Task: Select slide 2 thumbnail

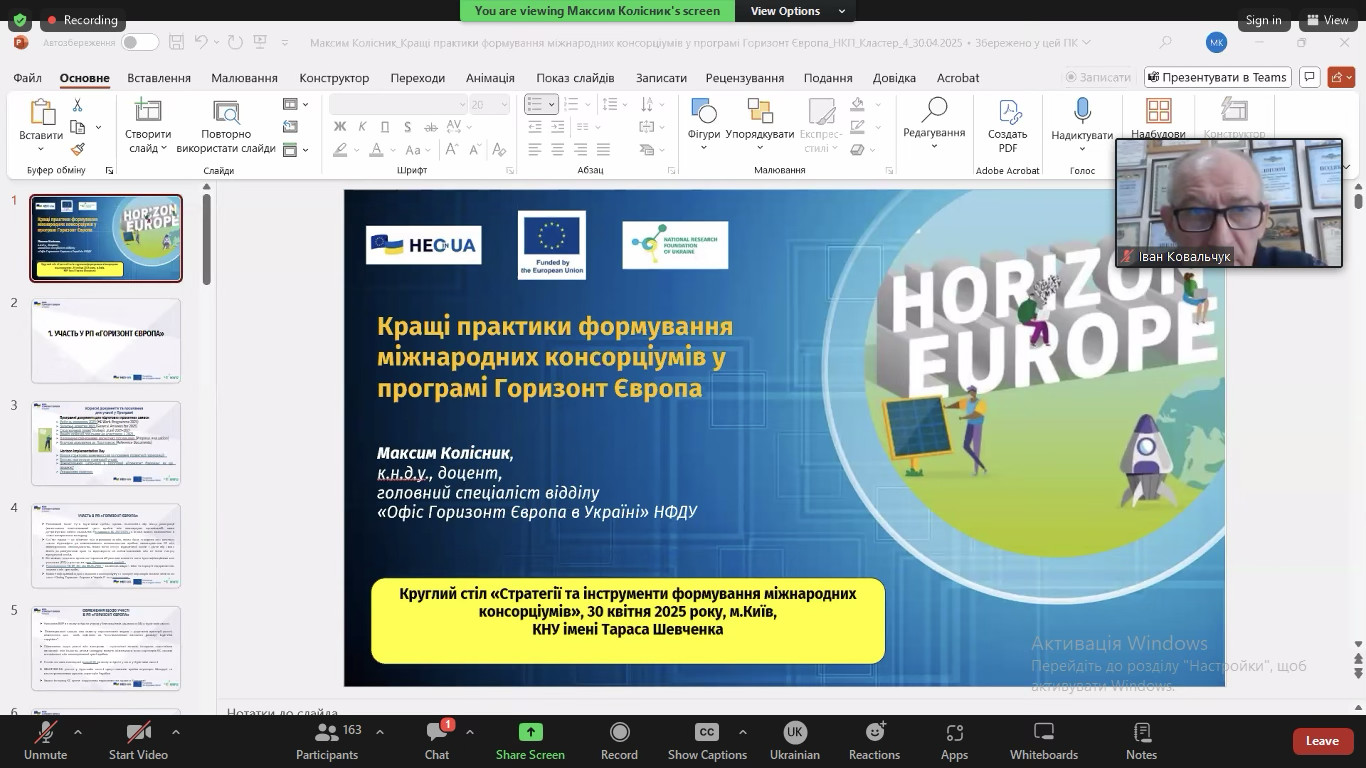Action: pos(106,340)
